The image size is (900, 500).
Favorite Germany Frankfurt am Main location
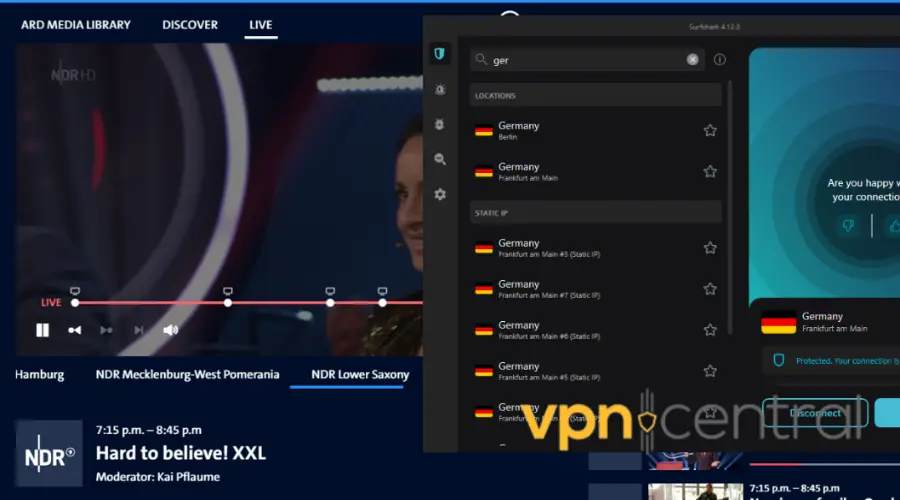point(710,172)
